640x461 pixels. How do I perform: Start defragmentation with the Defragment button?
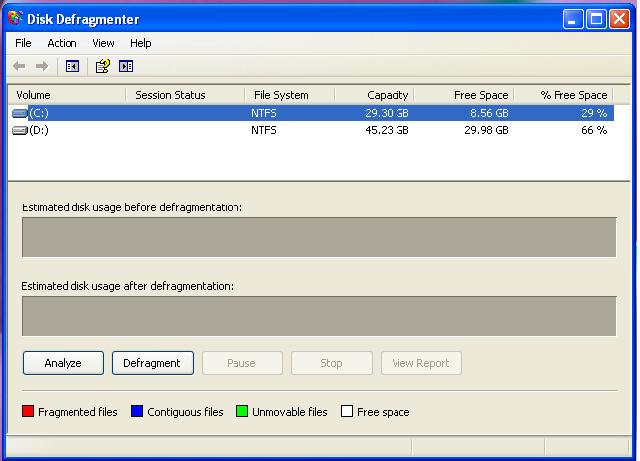click(153, 363)
